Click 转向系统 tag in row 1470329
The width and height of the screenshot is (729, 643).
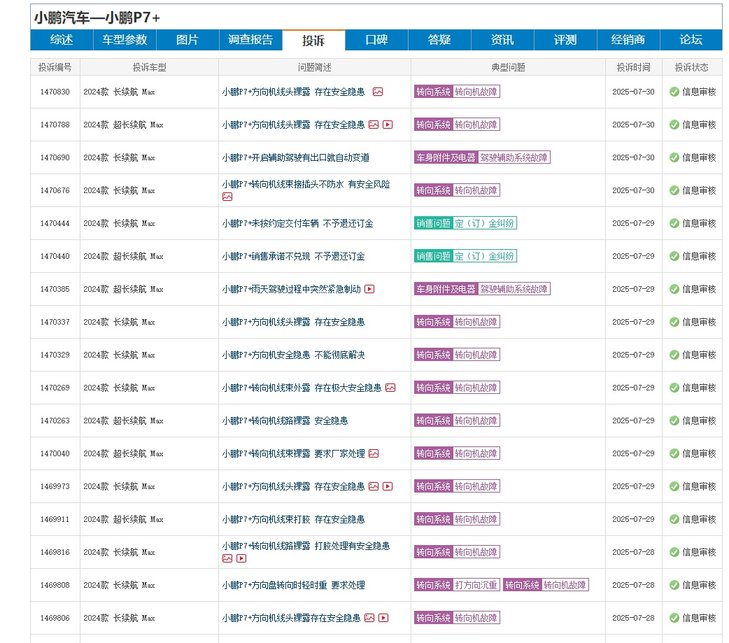tap(433, 355)
